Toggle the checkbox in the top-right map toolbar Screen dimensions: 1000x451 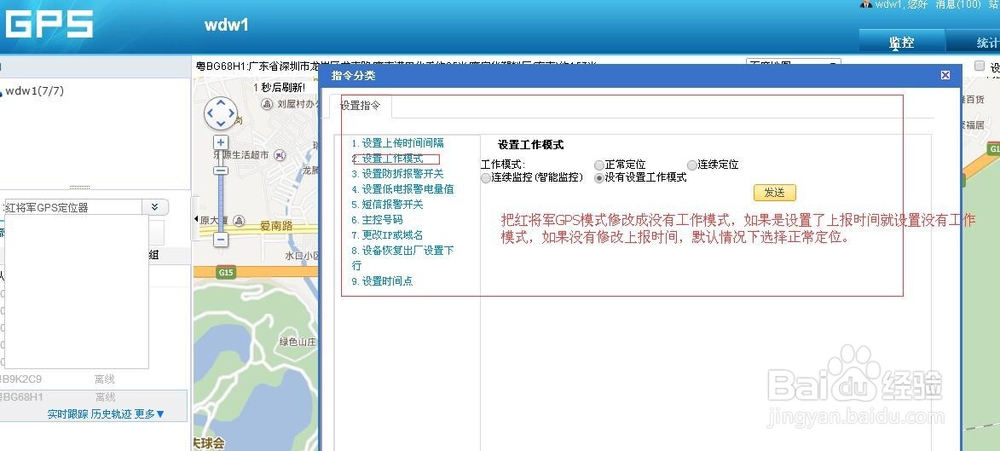pyautogui.click(x=979, y=66)
